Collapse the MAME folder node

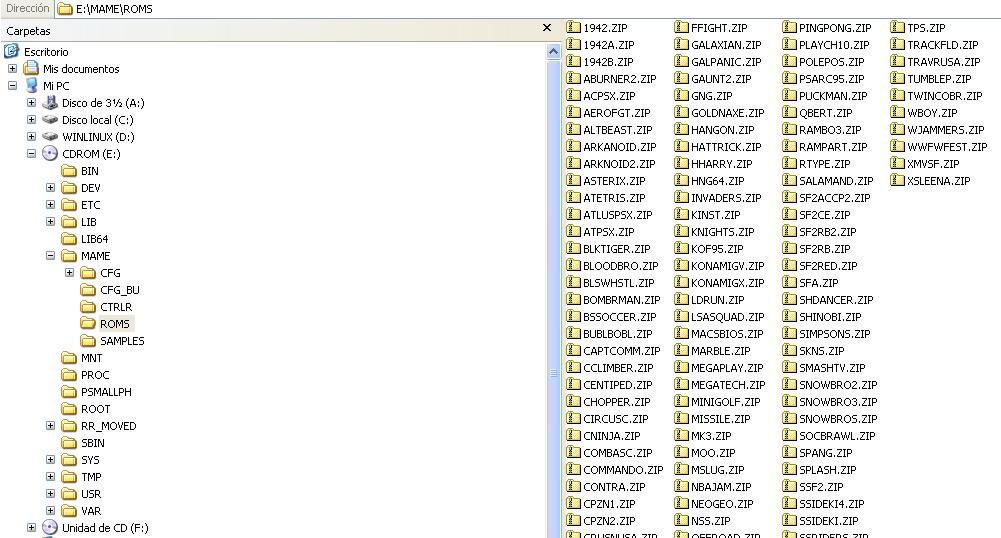[x=50, y=255]
